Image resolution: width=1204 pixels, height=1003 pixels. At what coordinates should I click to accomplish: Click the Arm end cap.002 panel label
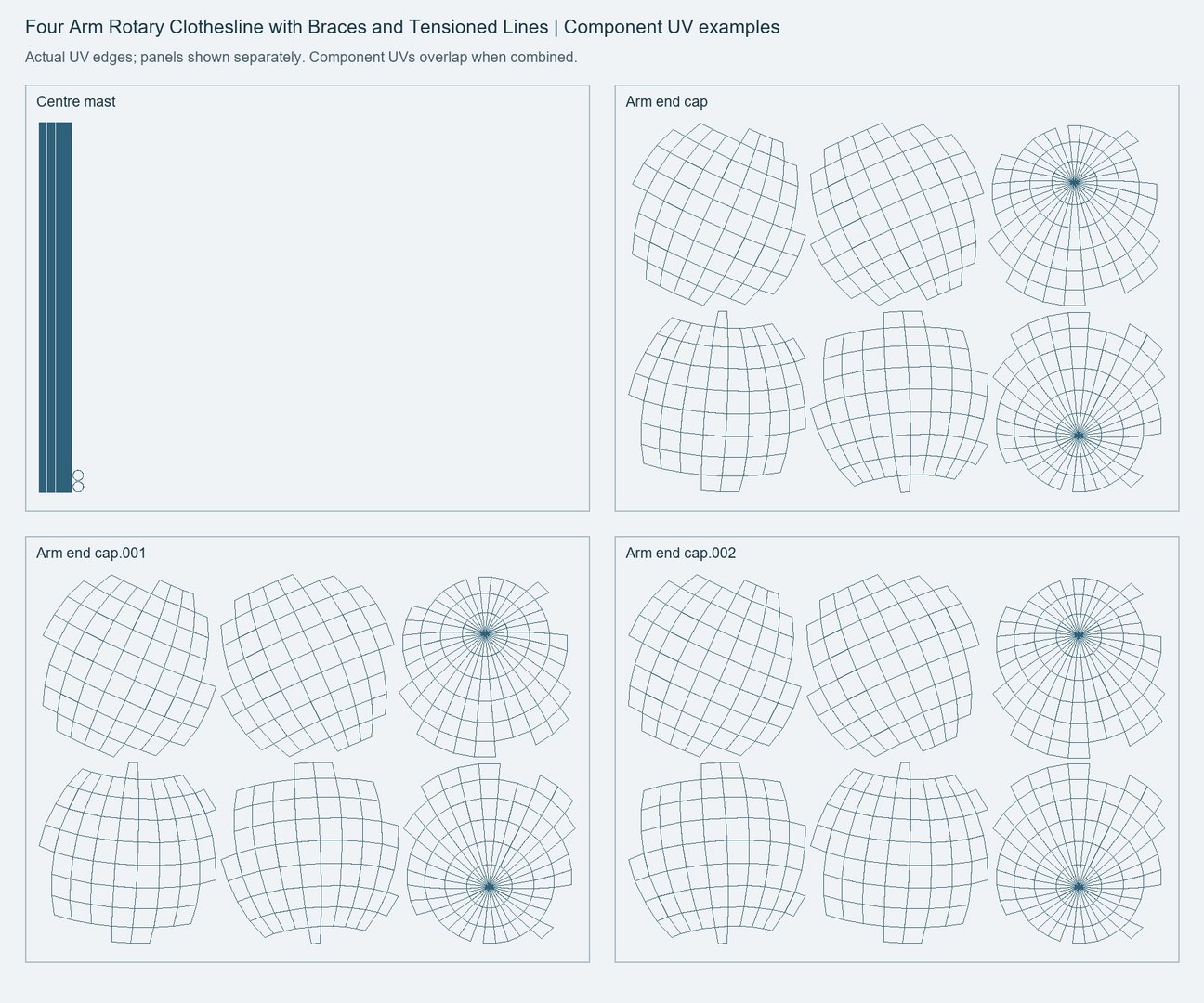click(681, 554)
